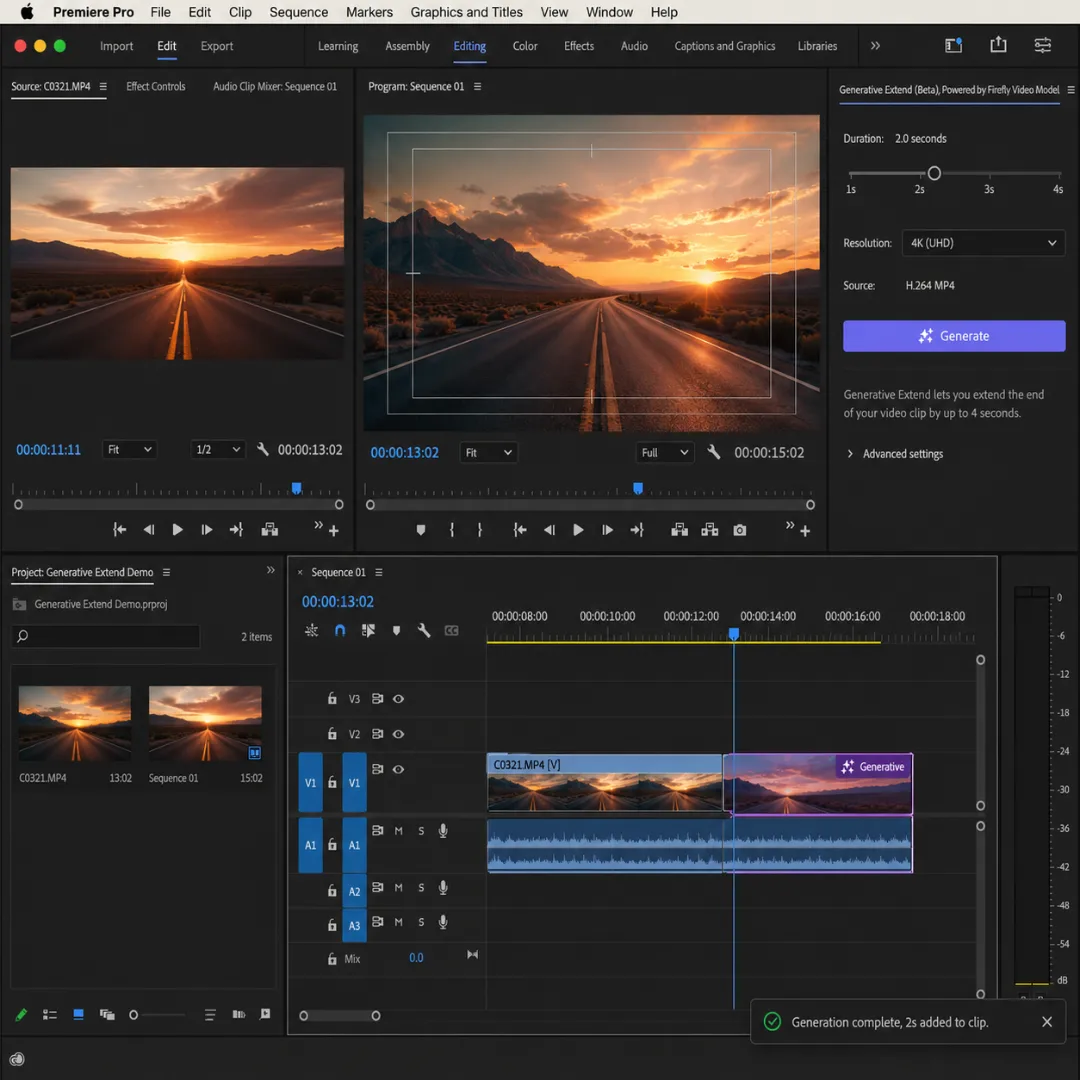Toggle V1 track output eye
The height and width of the screenshot is (1080, 1080).
[398, 769]
